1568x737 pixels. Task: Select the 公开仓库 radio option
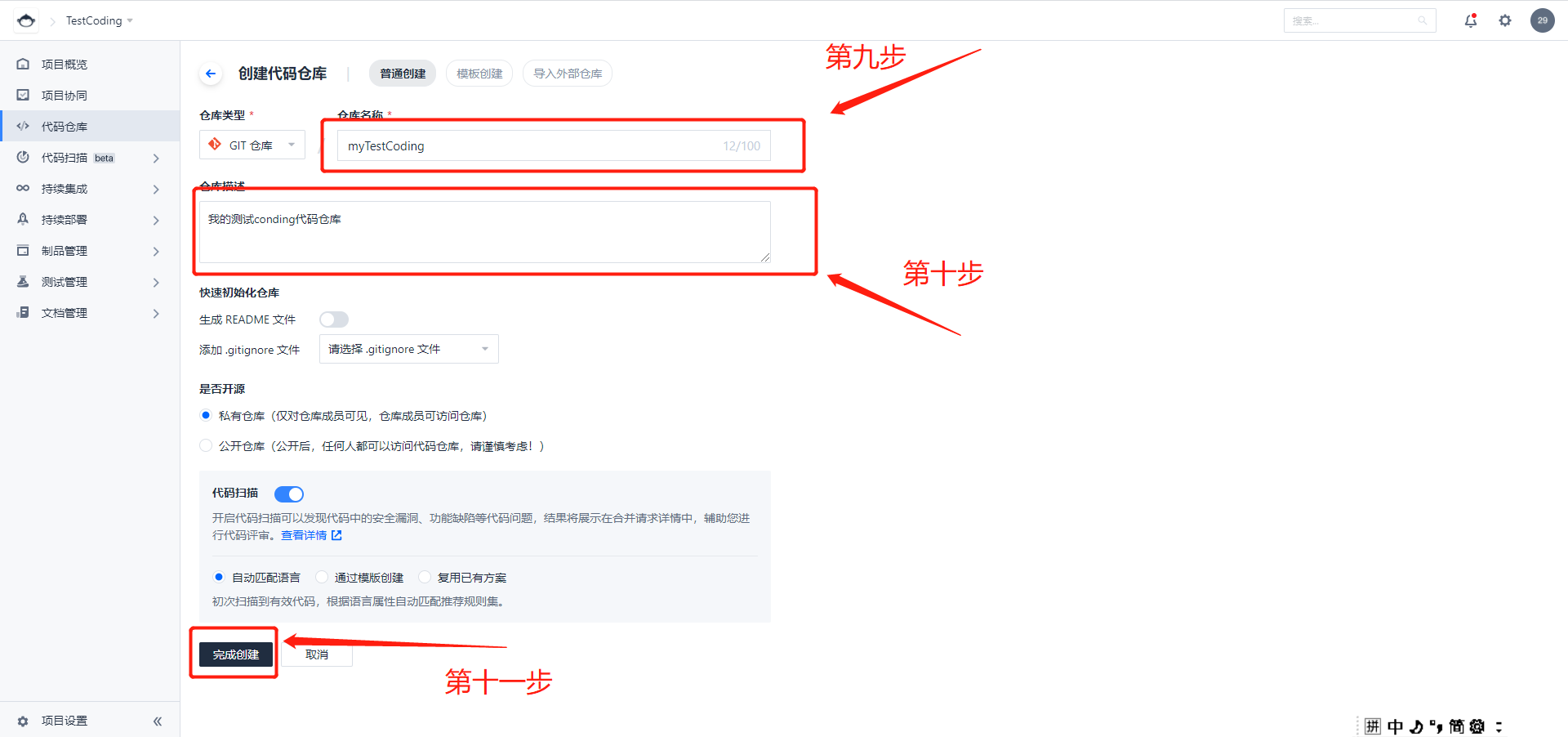tap(206, 445)
